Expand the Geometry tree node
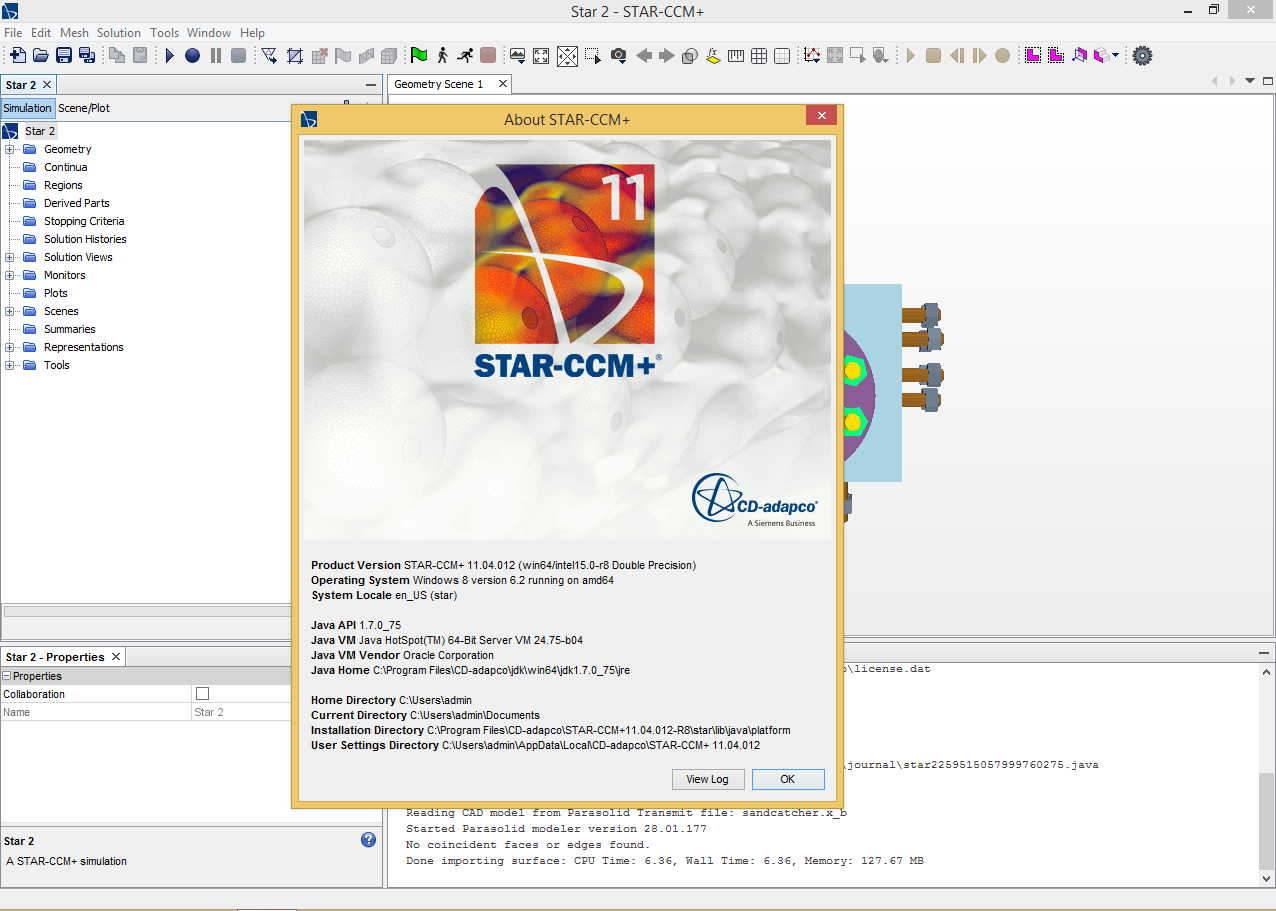The height and width of the screenshot is (911, 1276). [x=10, y=150]
